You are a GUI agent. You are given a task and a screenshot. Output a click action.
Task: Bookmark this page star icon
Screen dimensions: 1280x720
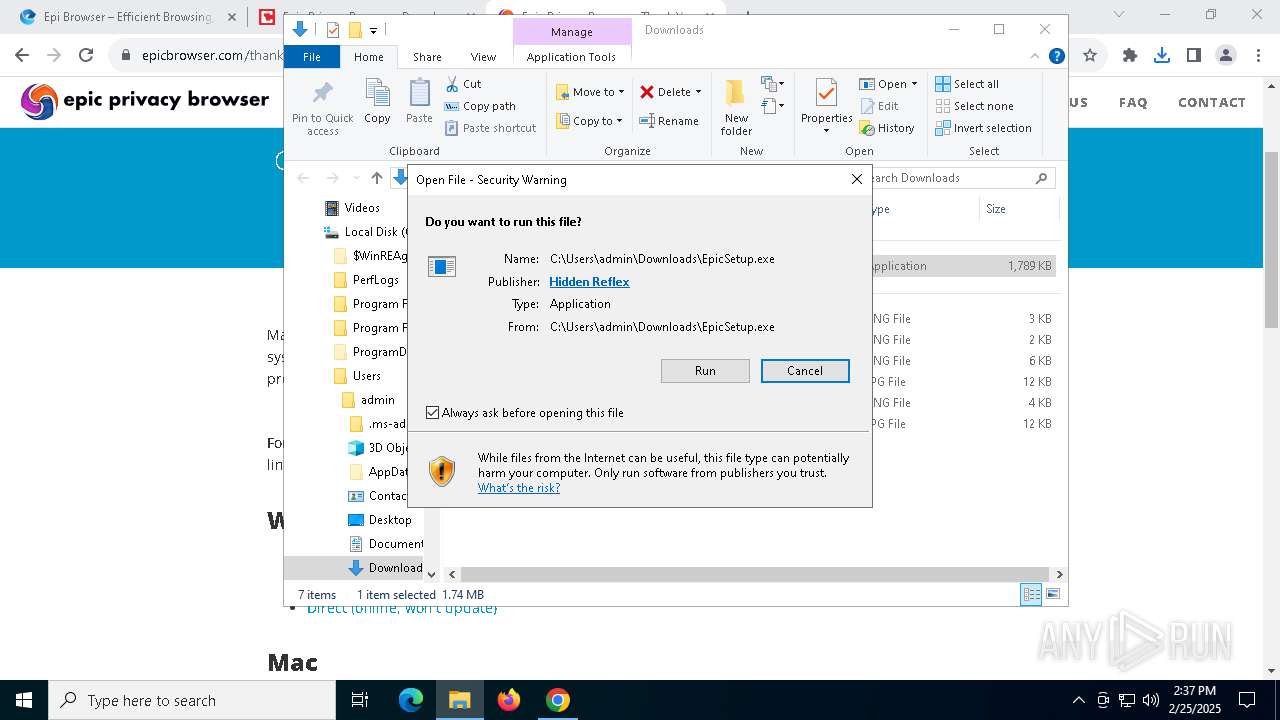[x=1090, y=56]
